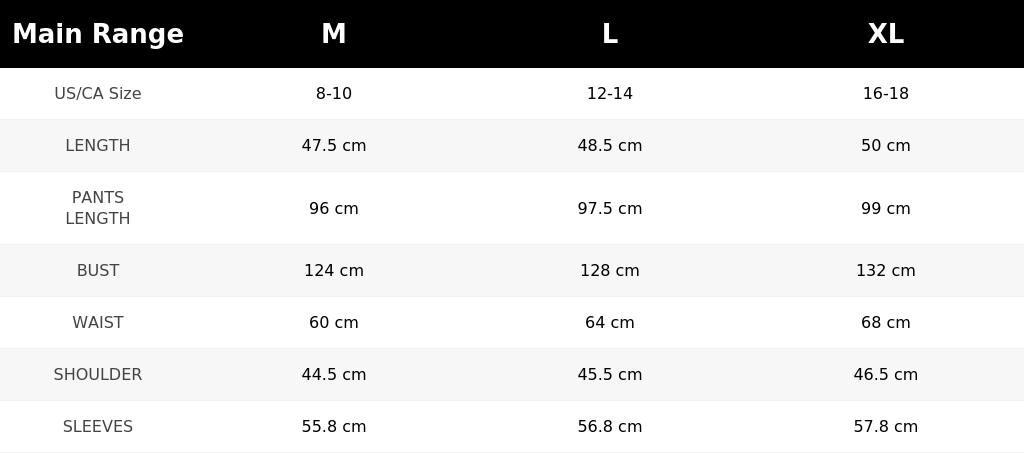Image resolution: width=1024 pixels, height=453 pixels.
Task: Click the 45.5 cm shoulder value
Action: click(x=609, y=375)
